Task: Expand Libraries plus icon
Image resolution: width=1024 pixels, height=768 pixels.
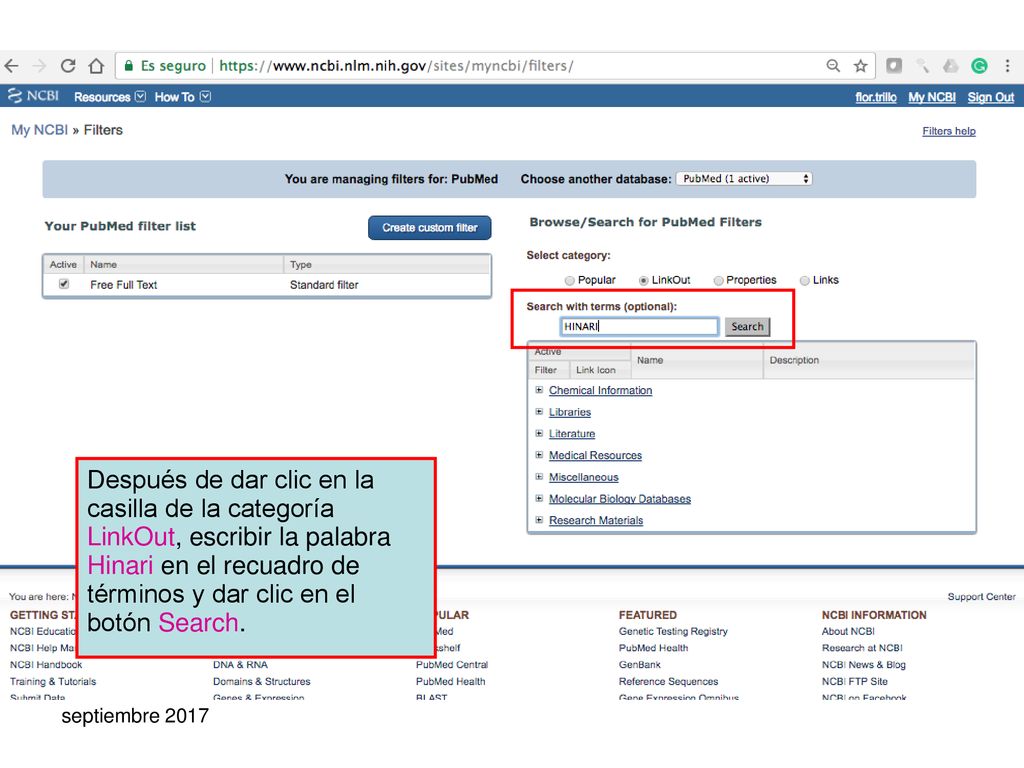Action: tap(539, 411)
